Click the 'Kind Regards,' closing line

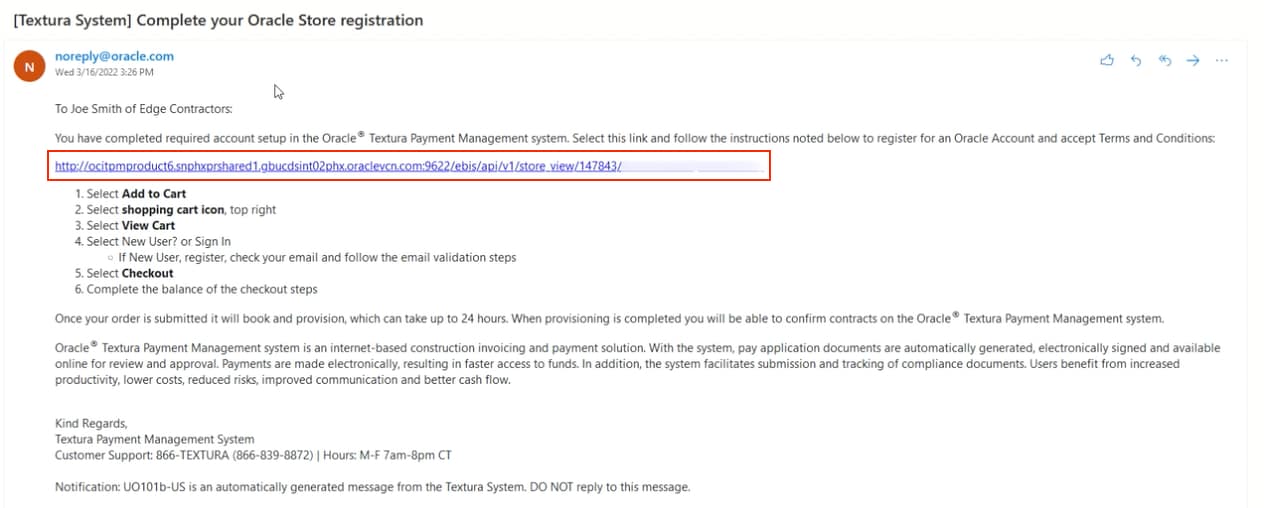91,423
